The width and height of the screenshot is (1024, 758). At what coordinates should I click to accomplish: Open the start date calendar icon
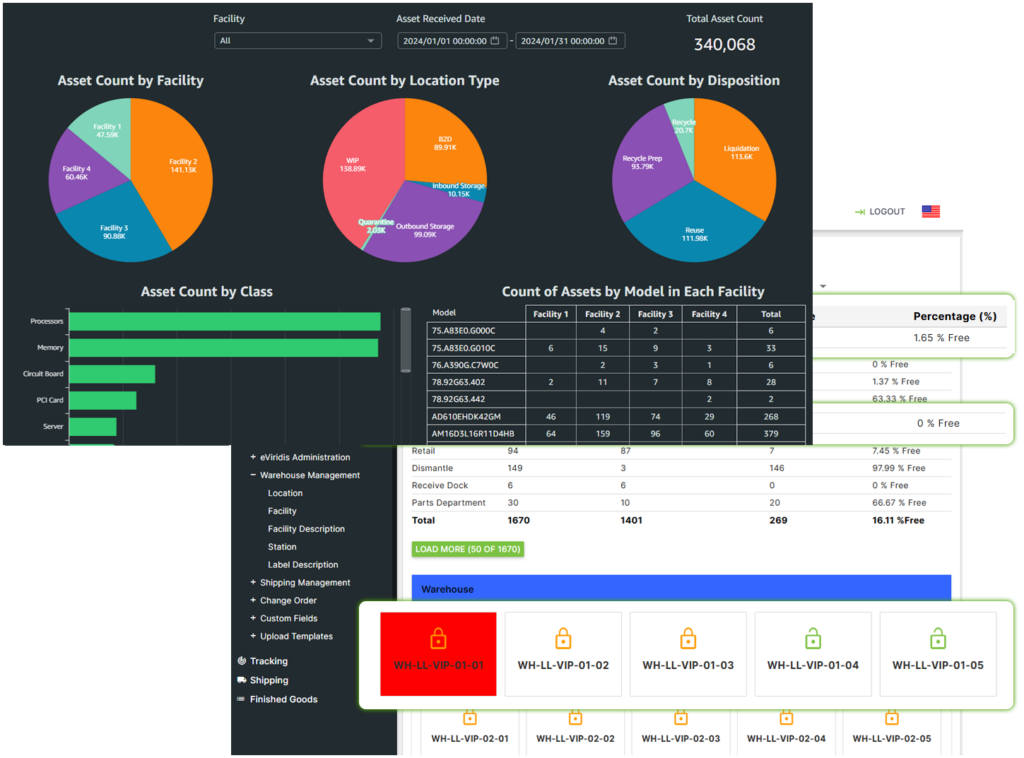[495, 41]
